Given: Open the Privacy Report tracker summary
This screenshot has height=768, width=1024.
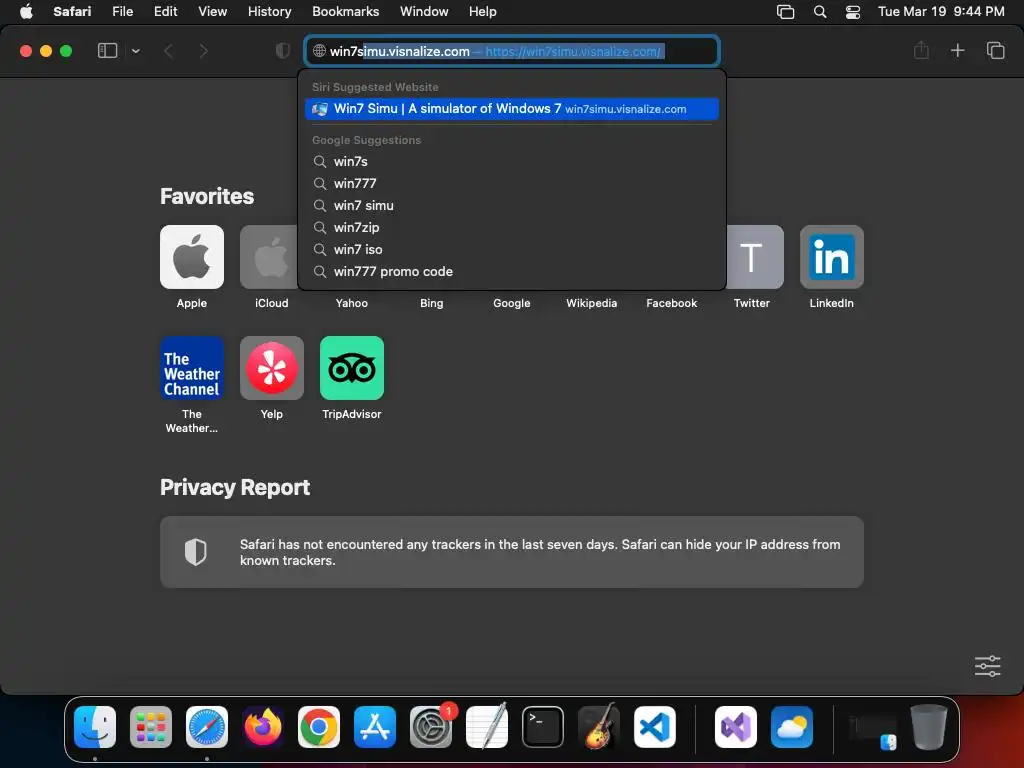Looking at the screenshot, I should [x=512, y=552].
